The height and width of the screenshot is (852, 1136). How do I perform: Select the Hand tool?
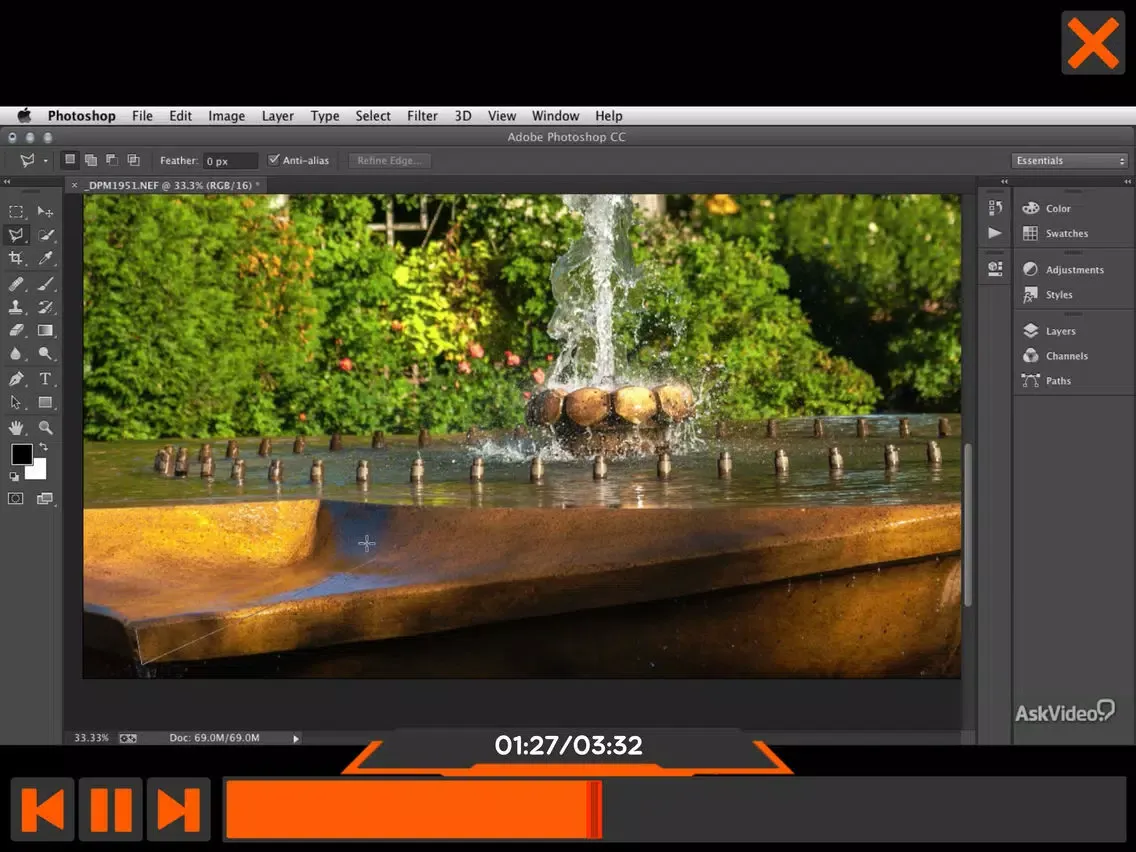tap(16, 427)
